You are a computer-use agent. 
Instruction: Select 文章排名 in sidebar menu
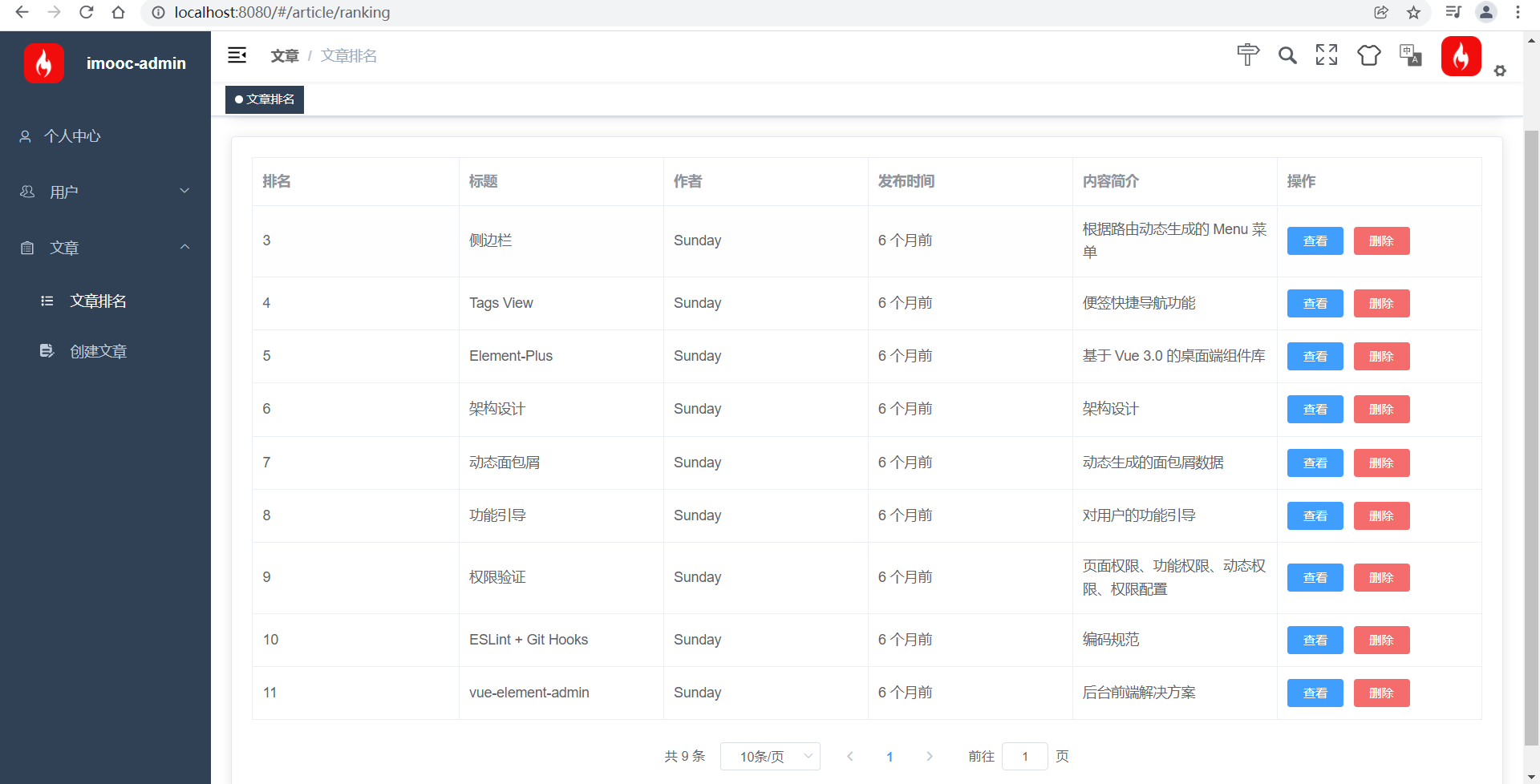pyautogui.click(x=105, y=301)
